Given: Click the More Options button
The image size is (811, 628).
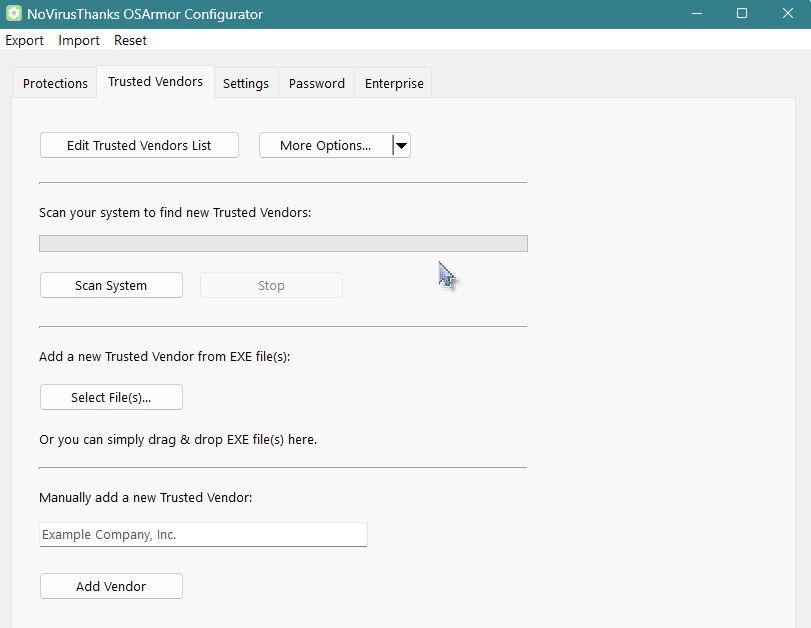Looking at the screenshot, I should 325,145.
